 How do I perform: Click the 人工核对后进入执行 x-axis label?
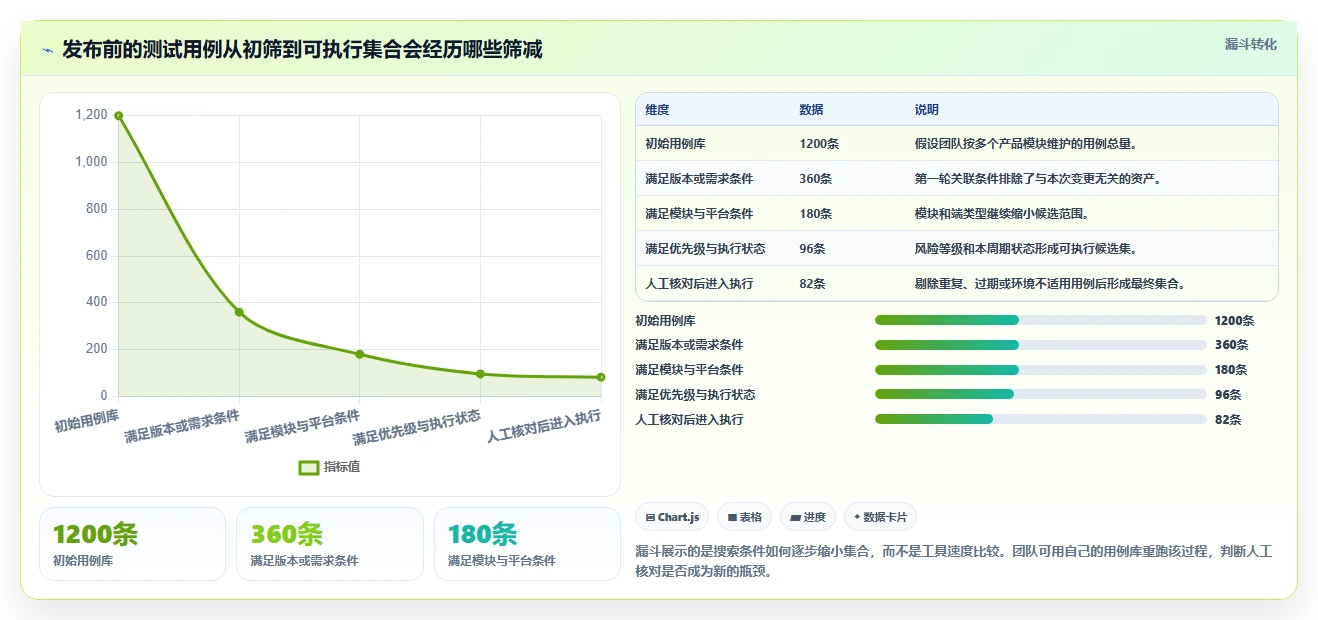coord(544,427)
